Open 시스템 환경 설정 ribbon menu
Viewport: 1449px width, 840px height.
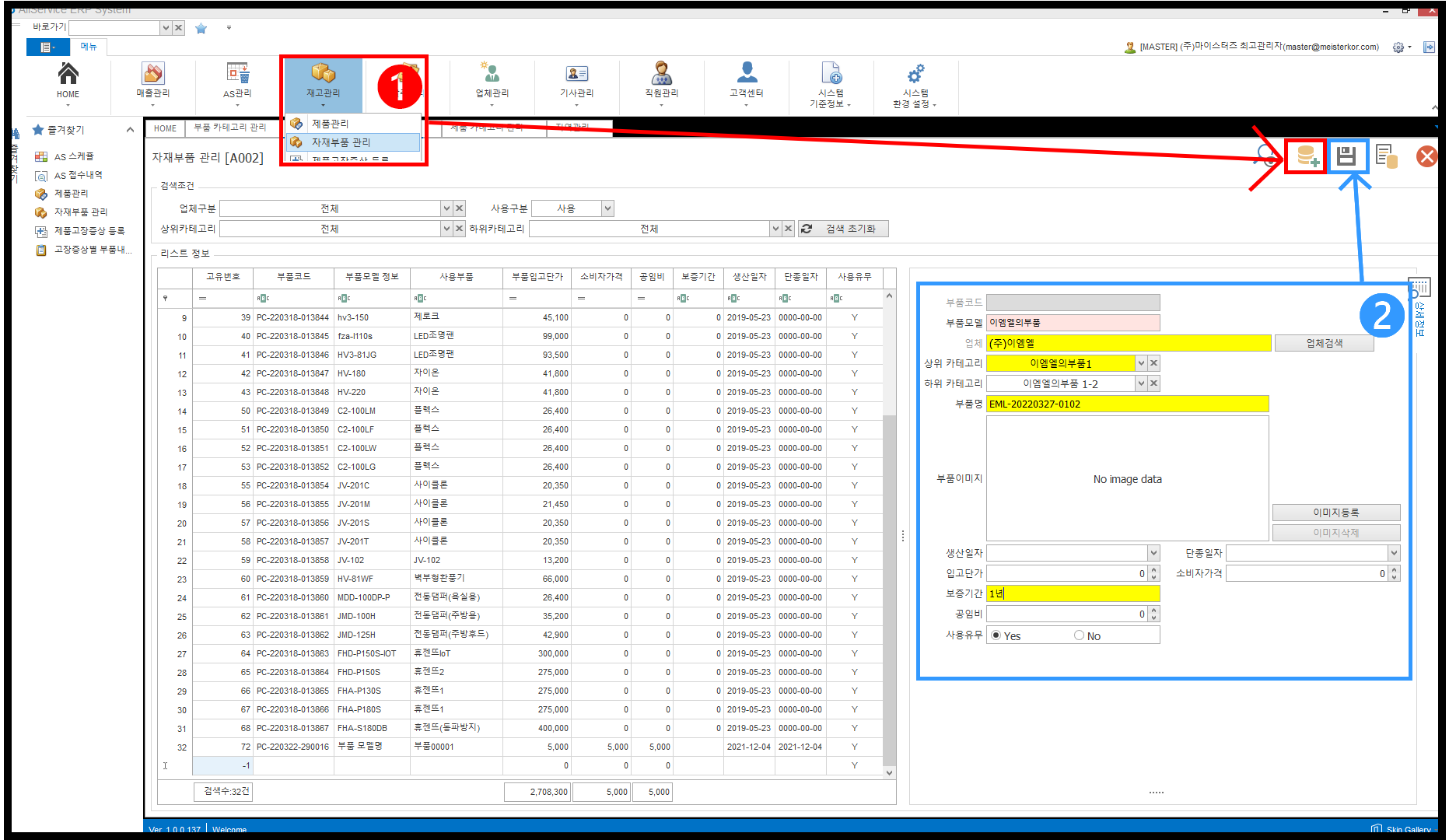pyautogui.click(x=915, y=84)
